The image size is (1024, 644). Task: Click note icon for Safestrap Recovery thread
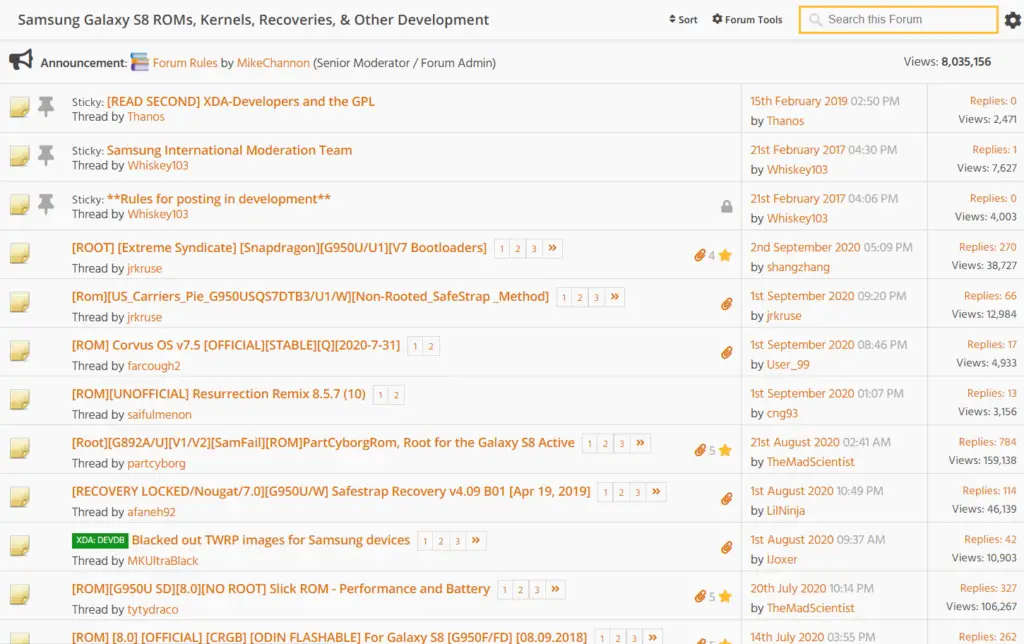(20, 497)
